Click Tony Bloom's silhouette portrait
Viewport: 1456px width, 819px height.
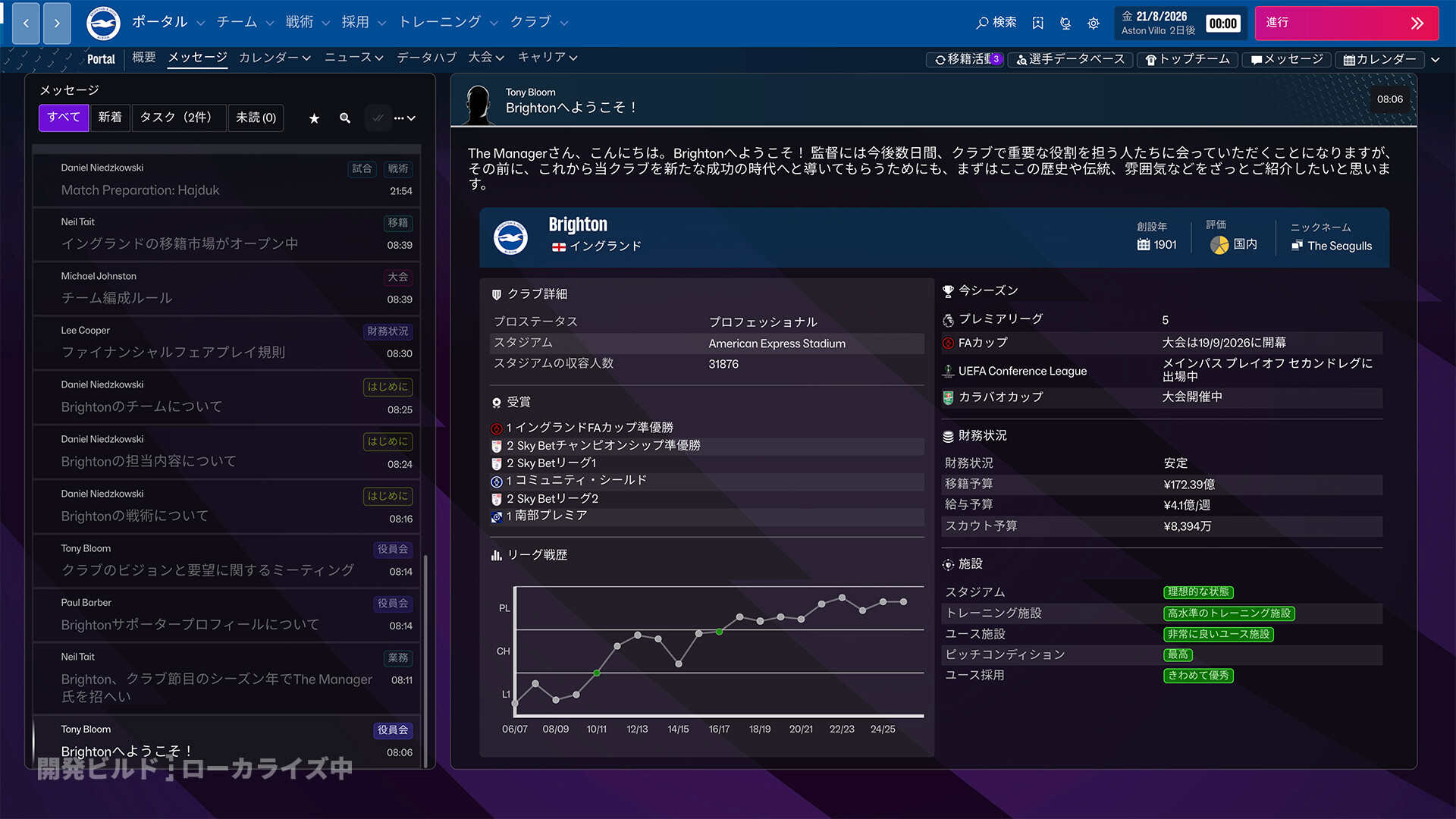click(x=479, y=105)
